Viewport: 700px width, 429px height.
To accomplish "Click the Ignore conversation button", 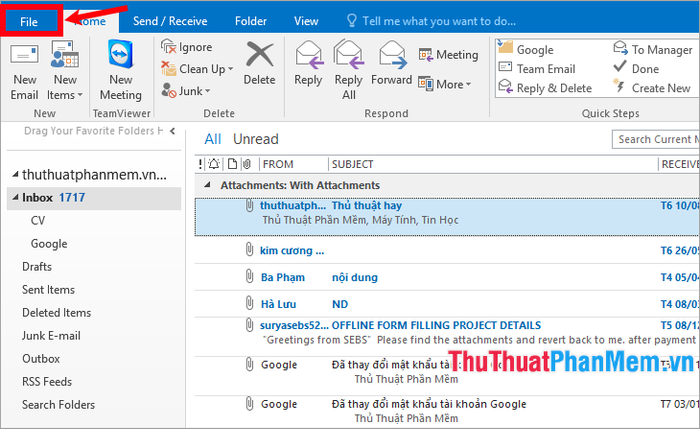I will (187, 47).
